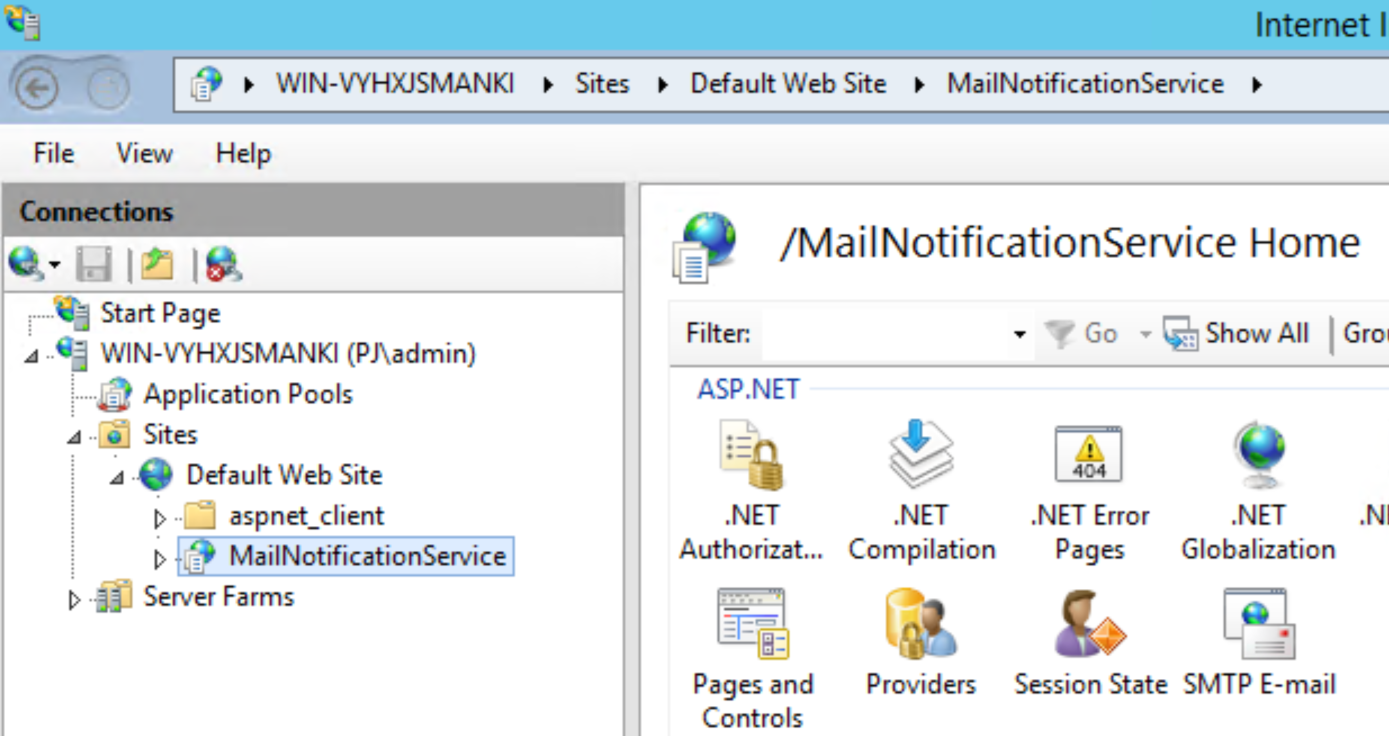Collapse the Default Web Site node
This screenshot has width=1389, height=736.
pos(118,478)
